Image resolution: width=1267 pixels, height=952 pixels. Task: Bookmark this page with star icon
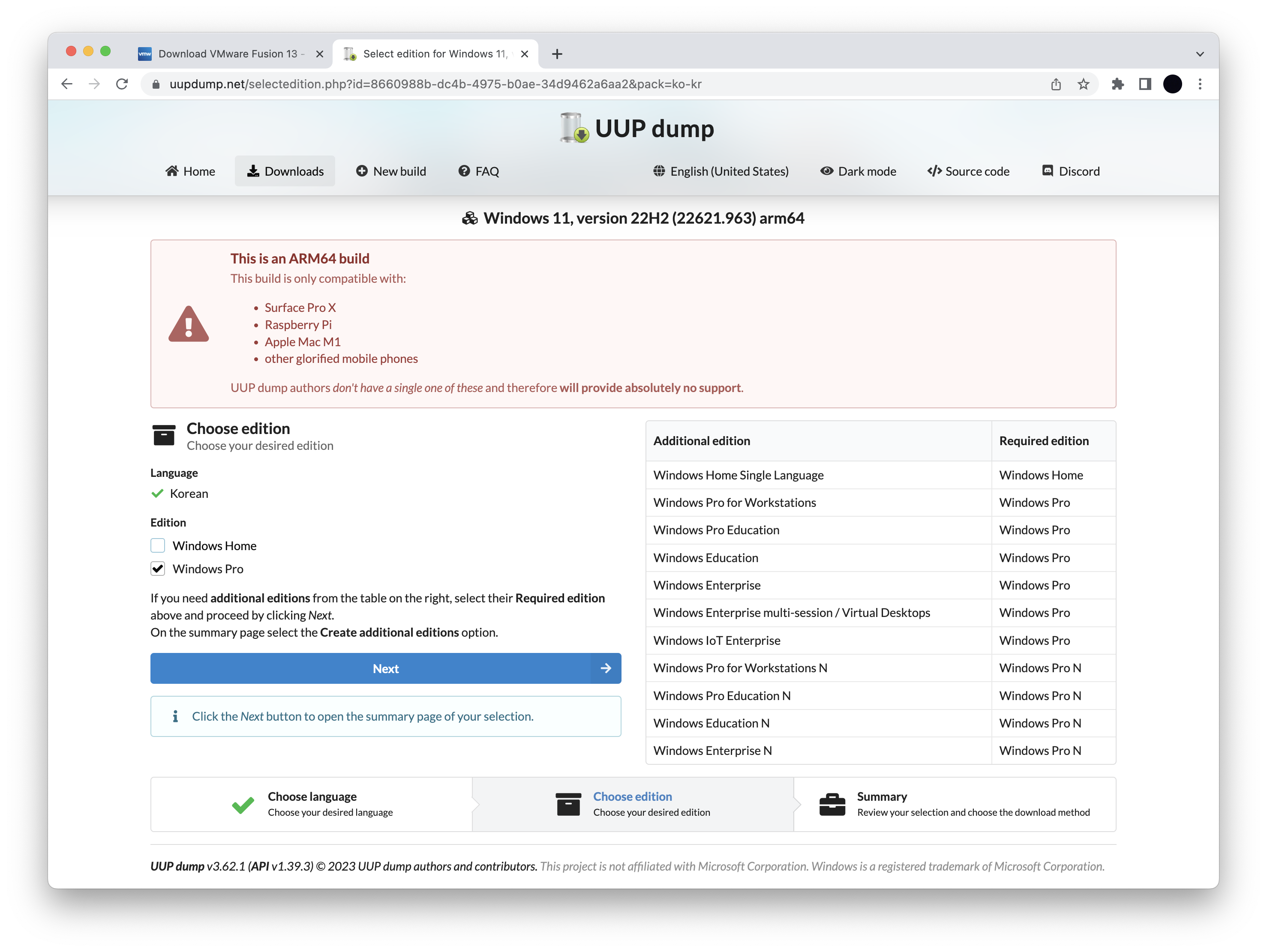tap(1083, 84)
